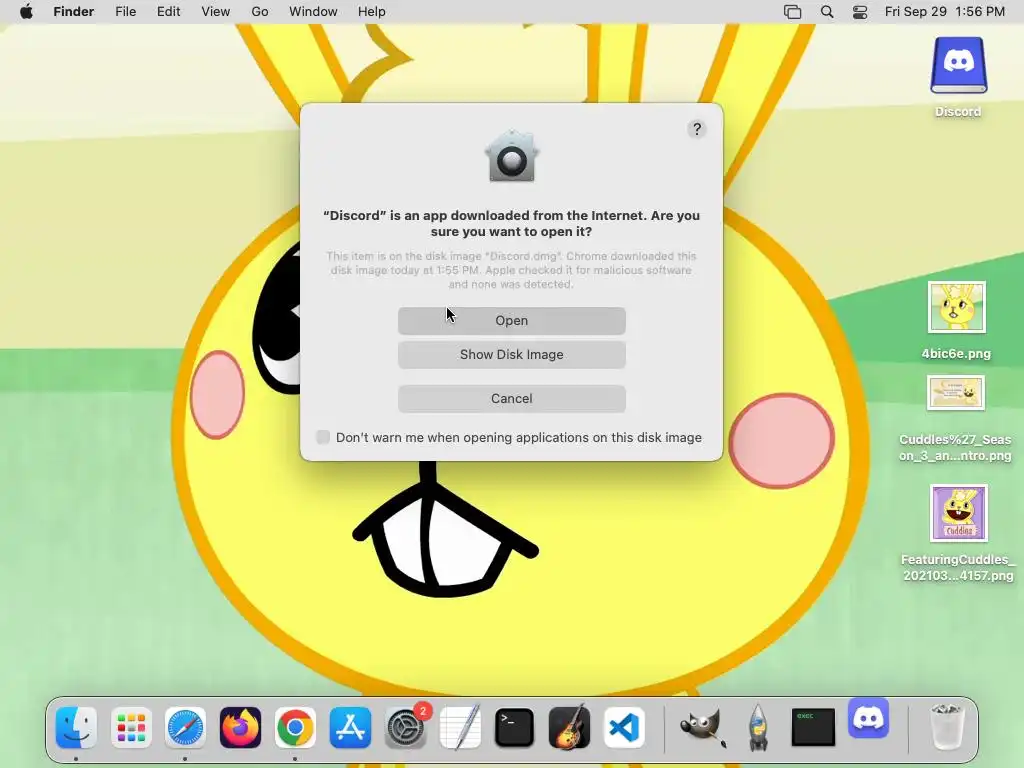Launch Launchpad from the Dock

pos(131,727)
